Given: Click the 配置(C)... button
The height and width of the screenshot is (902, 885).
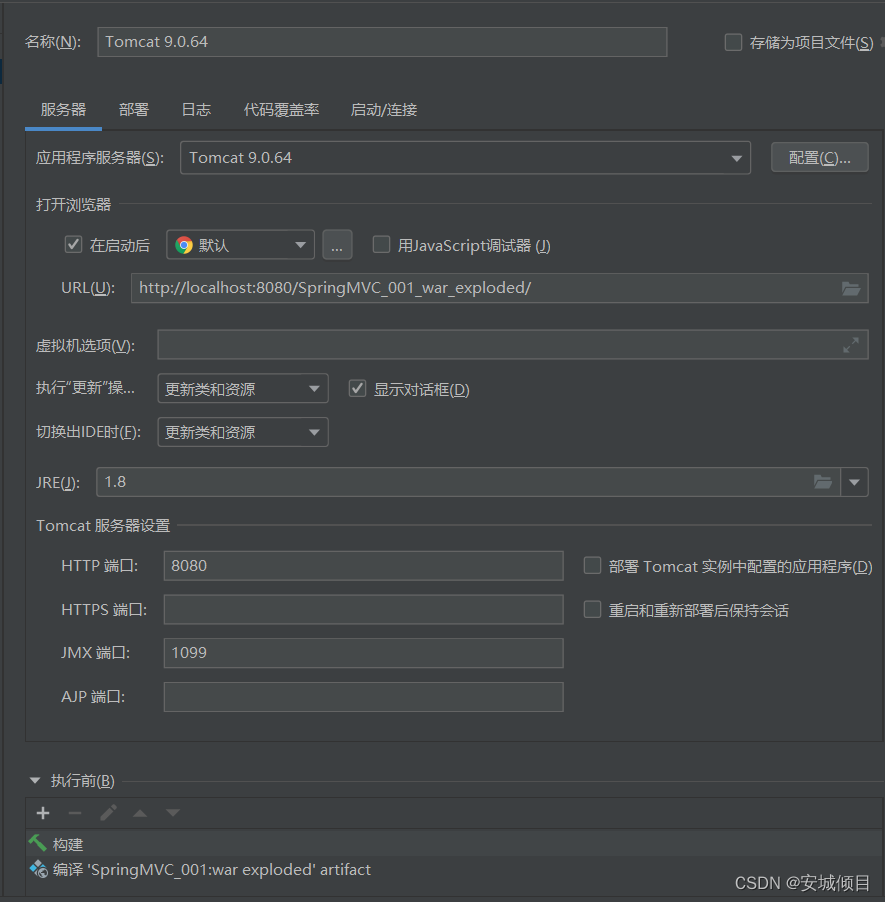Looking at the screenshot, I should pos(819,157).
